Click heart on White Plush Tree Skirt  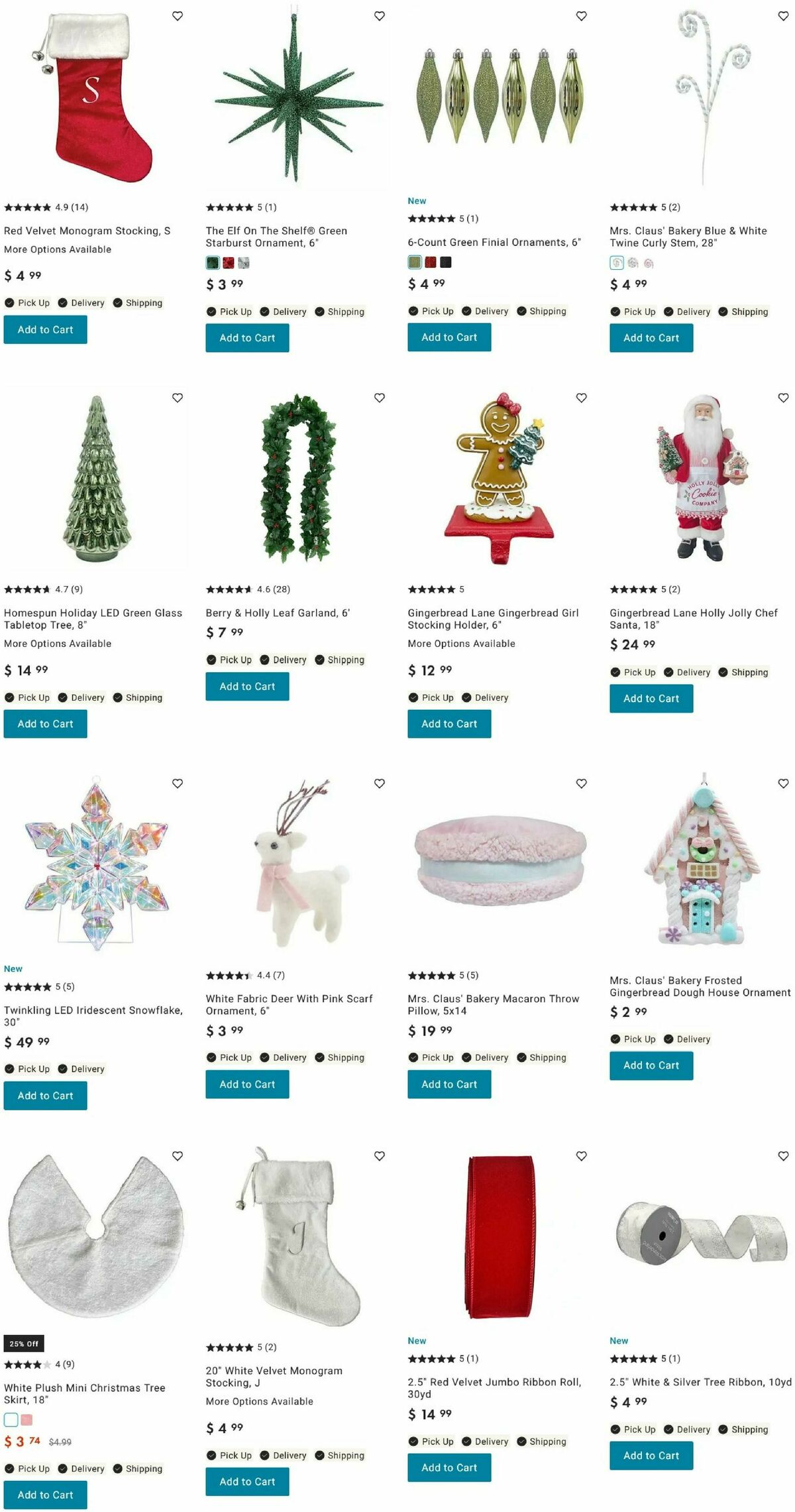[x=178, y=1156]
